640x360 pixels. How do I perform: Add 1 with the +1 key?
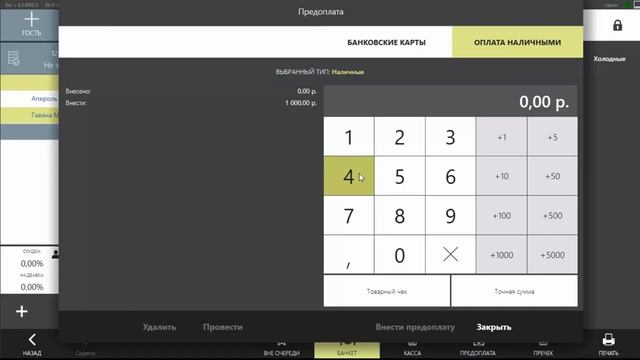[501, 137]
